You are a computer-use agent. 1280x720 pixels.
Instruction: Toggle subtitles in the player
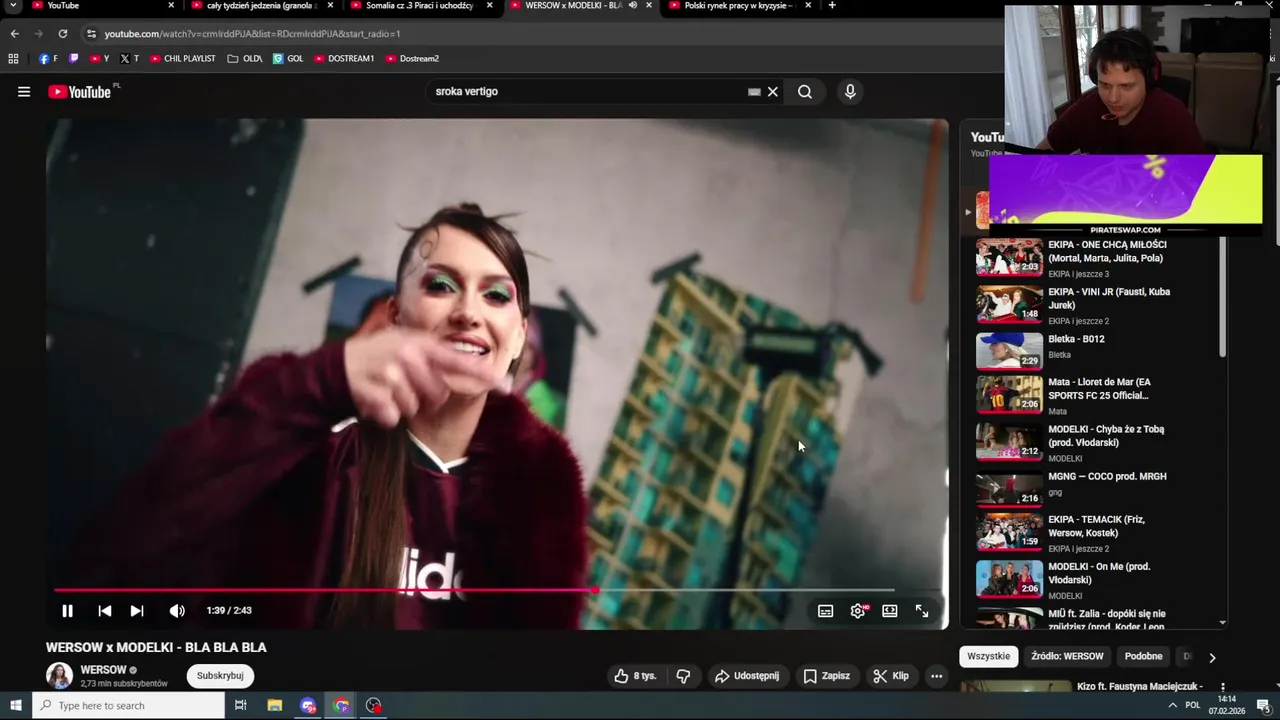[825, 611]
